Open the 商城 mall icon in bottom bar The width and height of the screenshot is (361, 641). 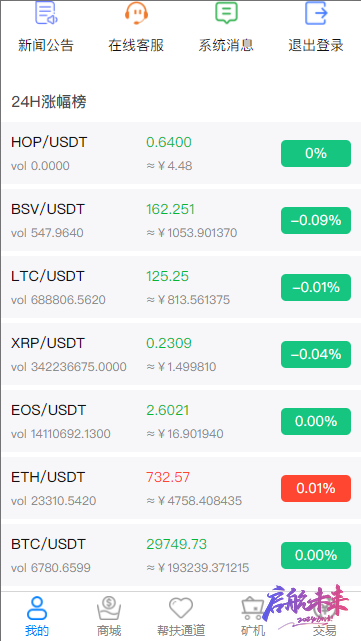(x=109, y=608)
